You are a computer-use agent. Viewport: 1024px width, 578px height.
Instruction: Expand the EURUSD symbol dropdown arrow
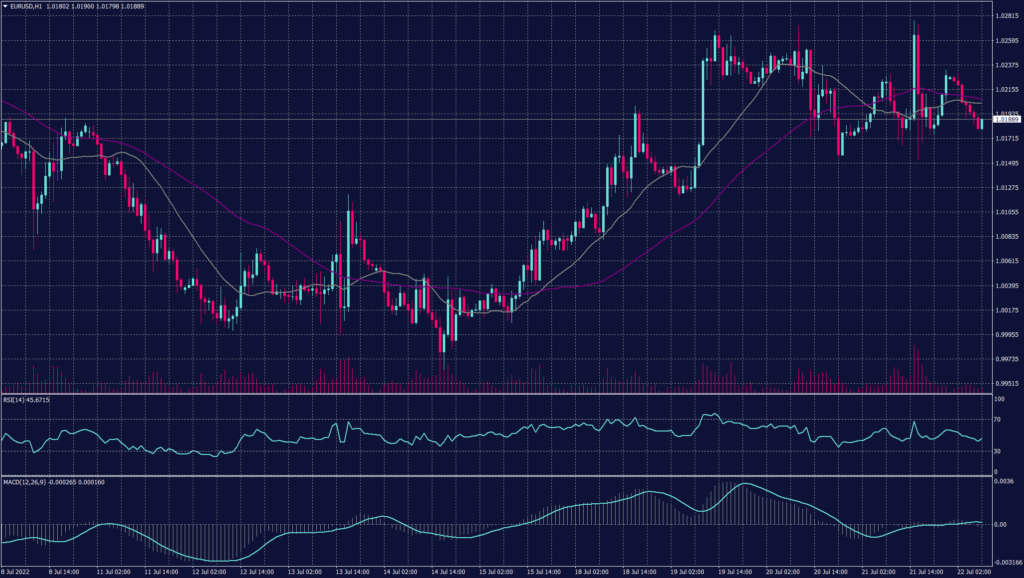coord(7,6)
